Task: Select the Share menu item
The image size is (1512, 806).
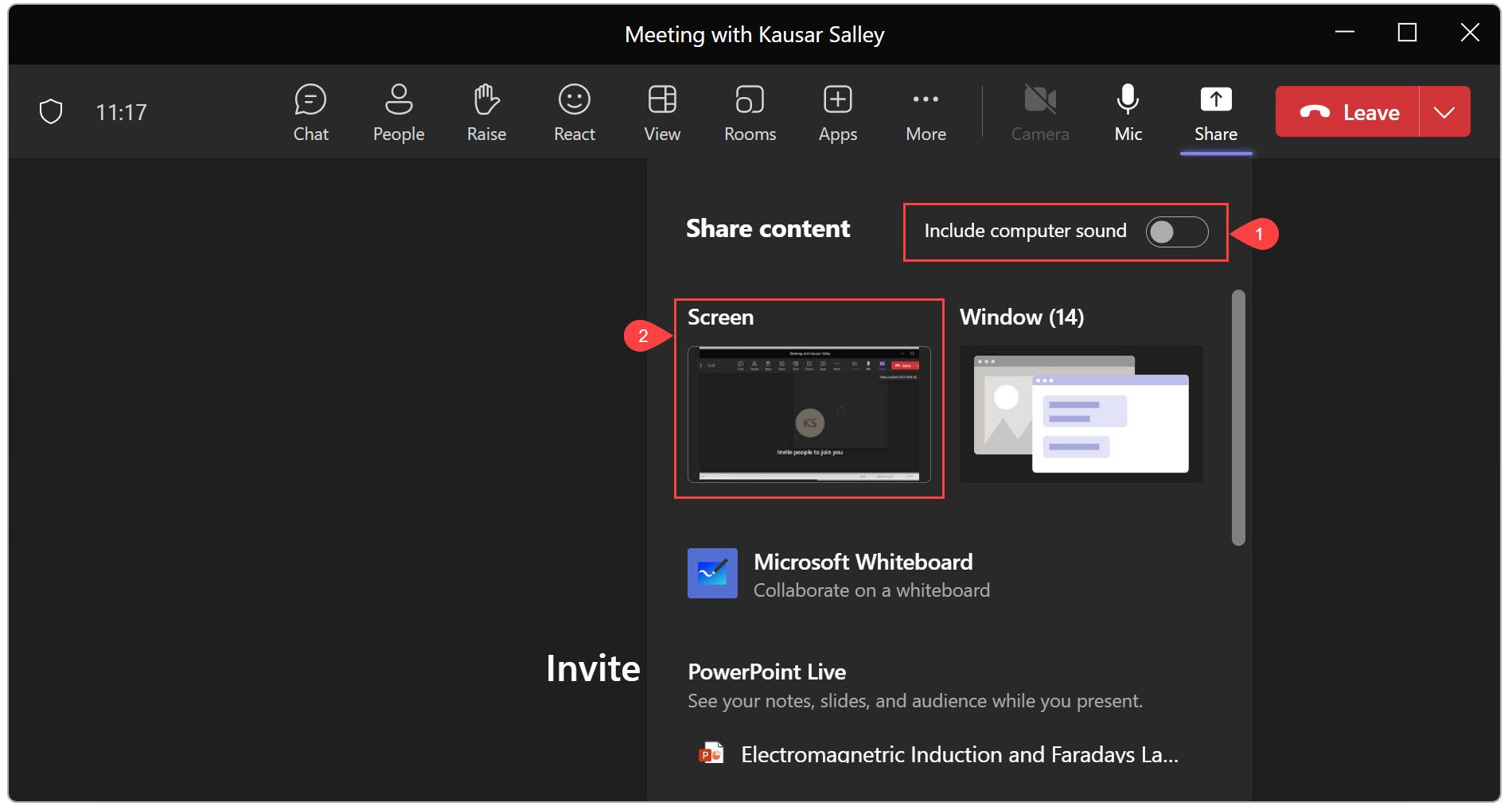Action: [x=1215, y=111]
